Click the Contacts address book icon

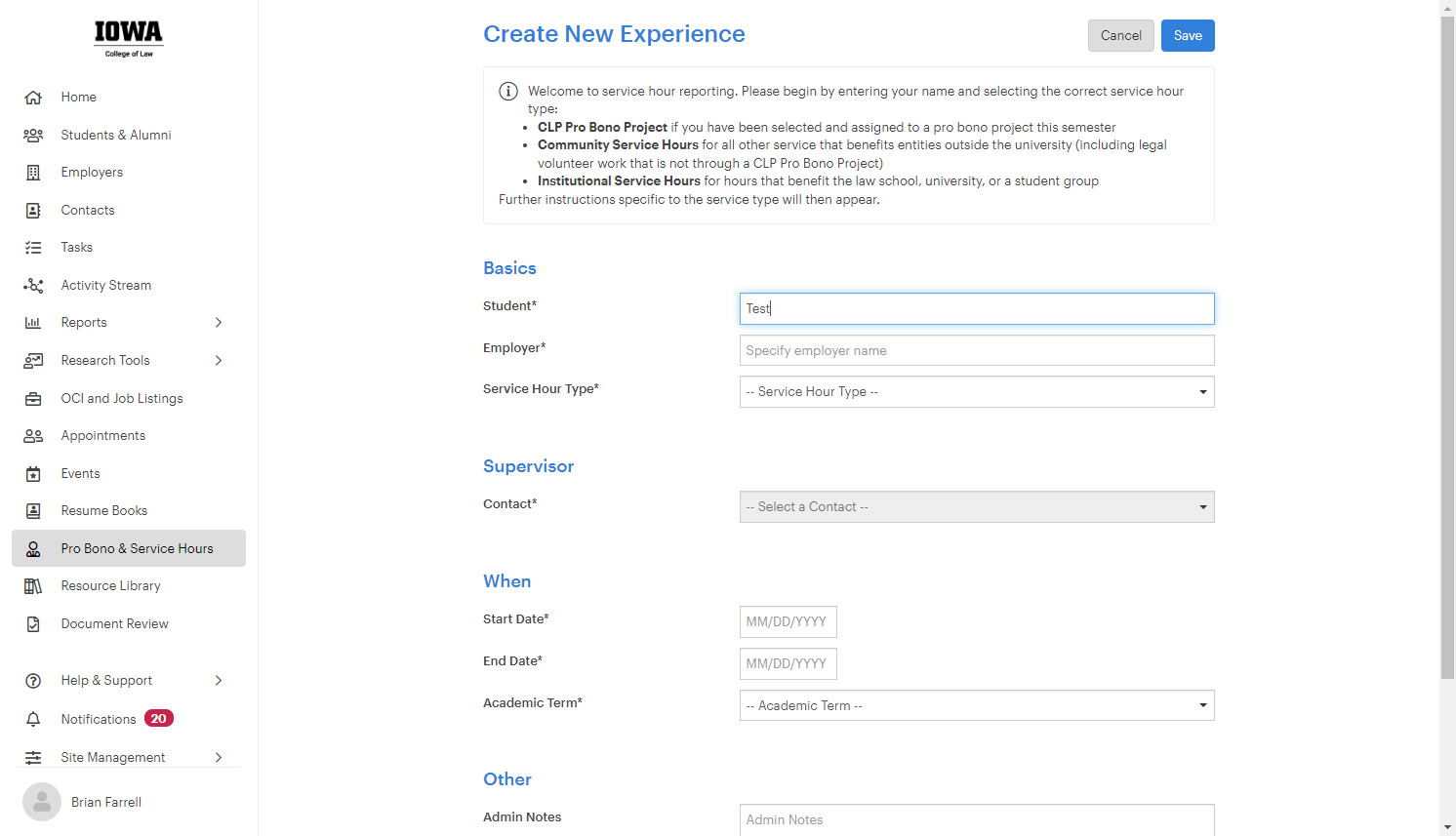(33, 211)
